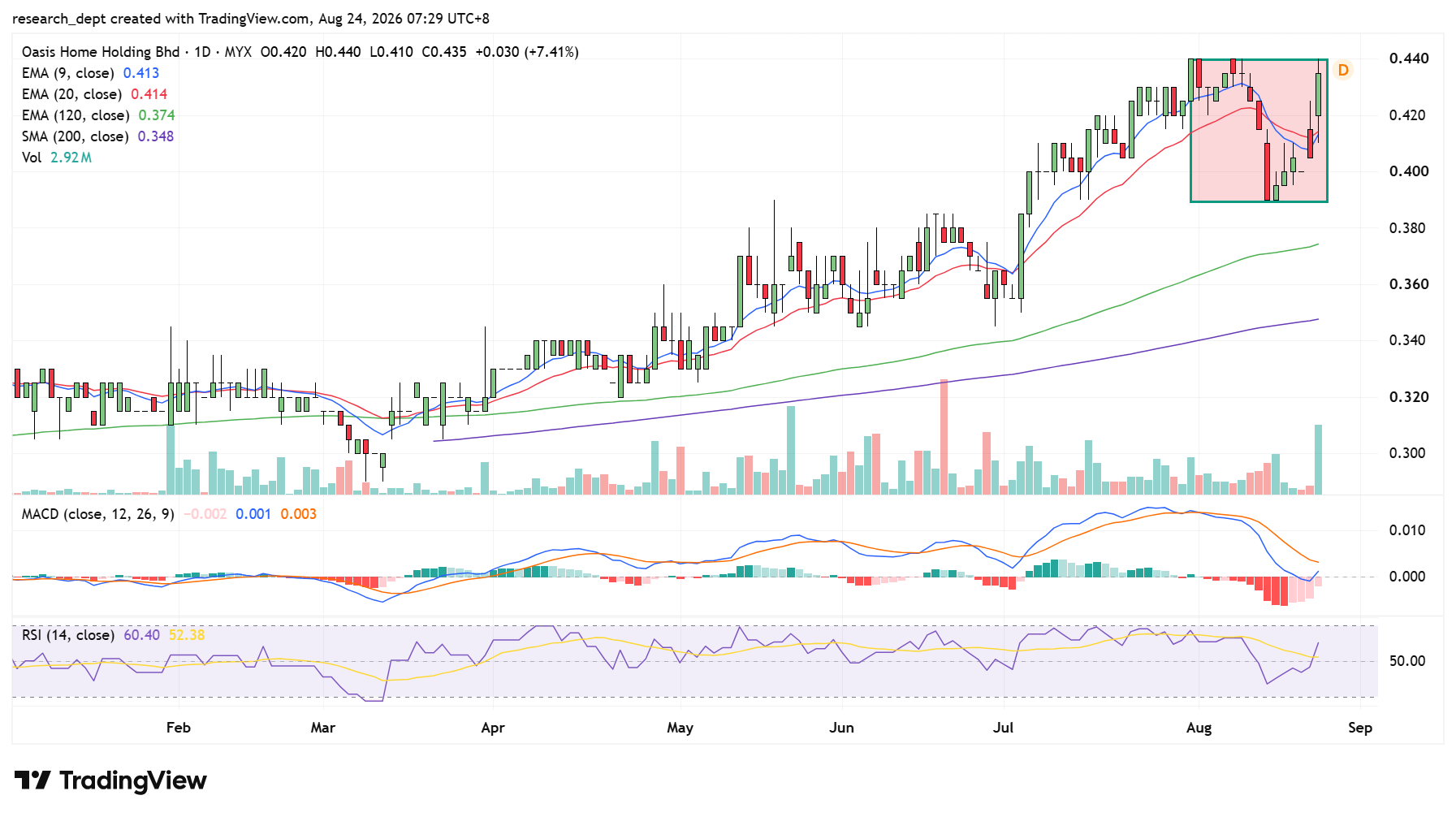Image resolution: width=1456 pixels, height=817 pixels.
Task: Select the Oasis Home Holding Bhd symbol title
Action: 101,52
